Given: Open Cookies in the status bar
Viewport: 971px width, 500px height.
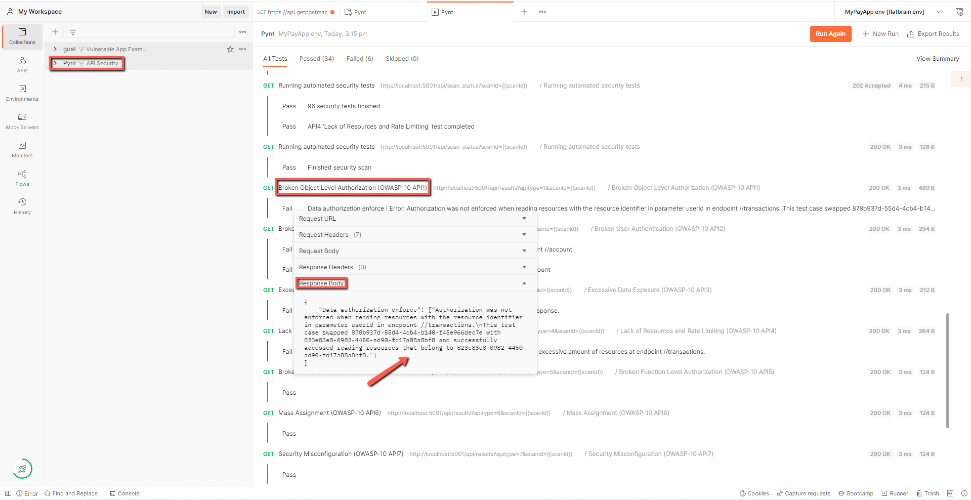Looking at the screenshot, I should pyautogui.click(x=754, y=494).
